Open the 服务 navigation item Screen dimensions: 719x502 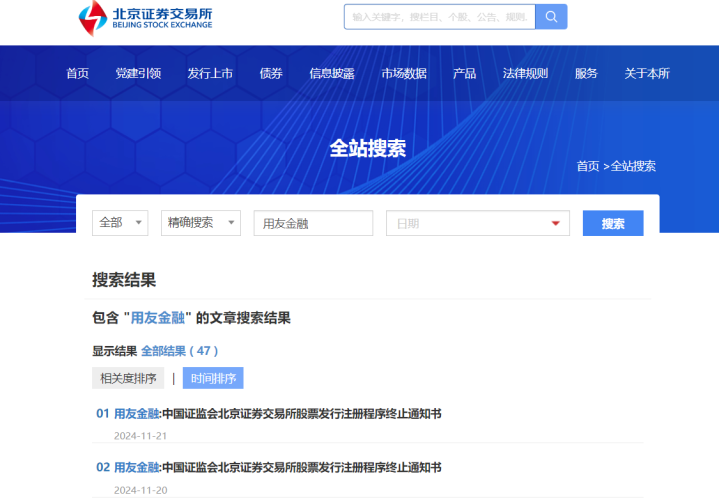(x=586, y=73)
